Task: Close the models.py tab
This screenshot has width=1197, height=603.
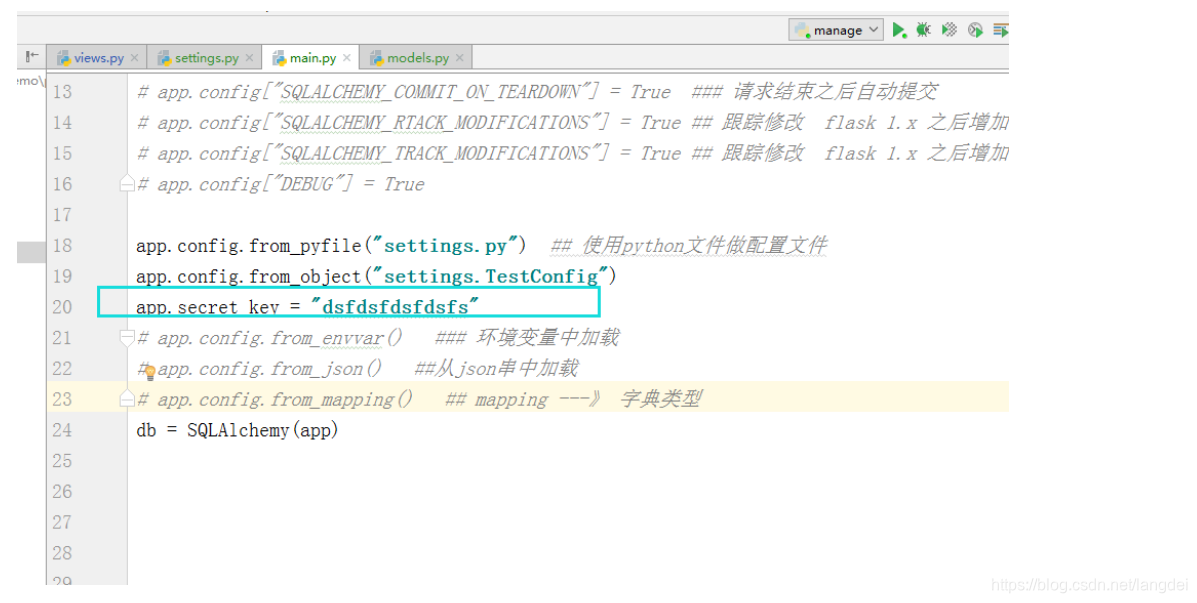Action: click(x=460, y=58)
